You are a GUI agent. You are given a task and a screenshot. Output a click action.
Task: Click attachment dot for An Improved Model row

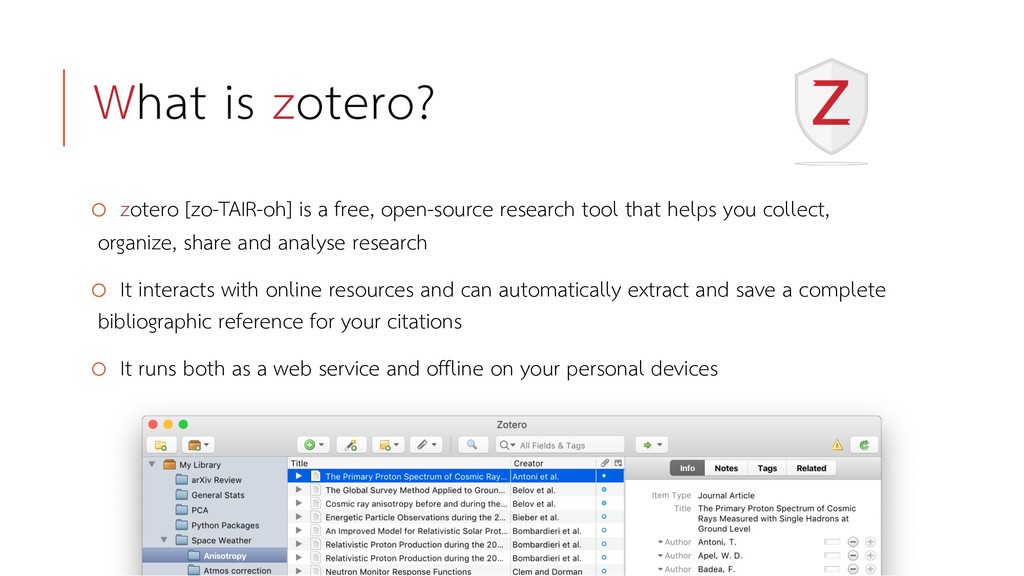pos(604,531)
